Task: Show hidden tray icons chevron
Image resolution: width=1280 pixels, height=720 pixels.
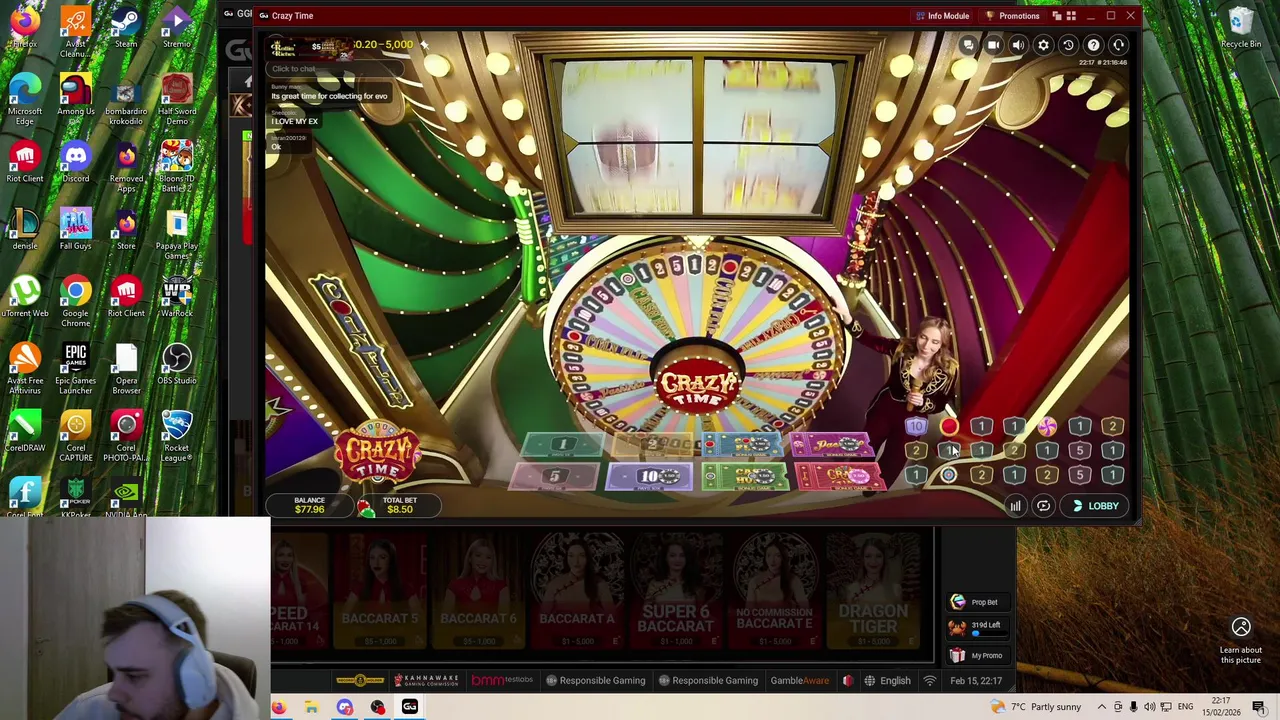Action: (1100, 707)
